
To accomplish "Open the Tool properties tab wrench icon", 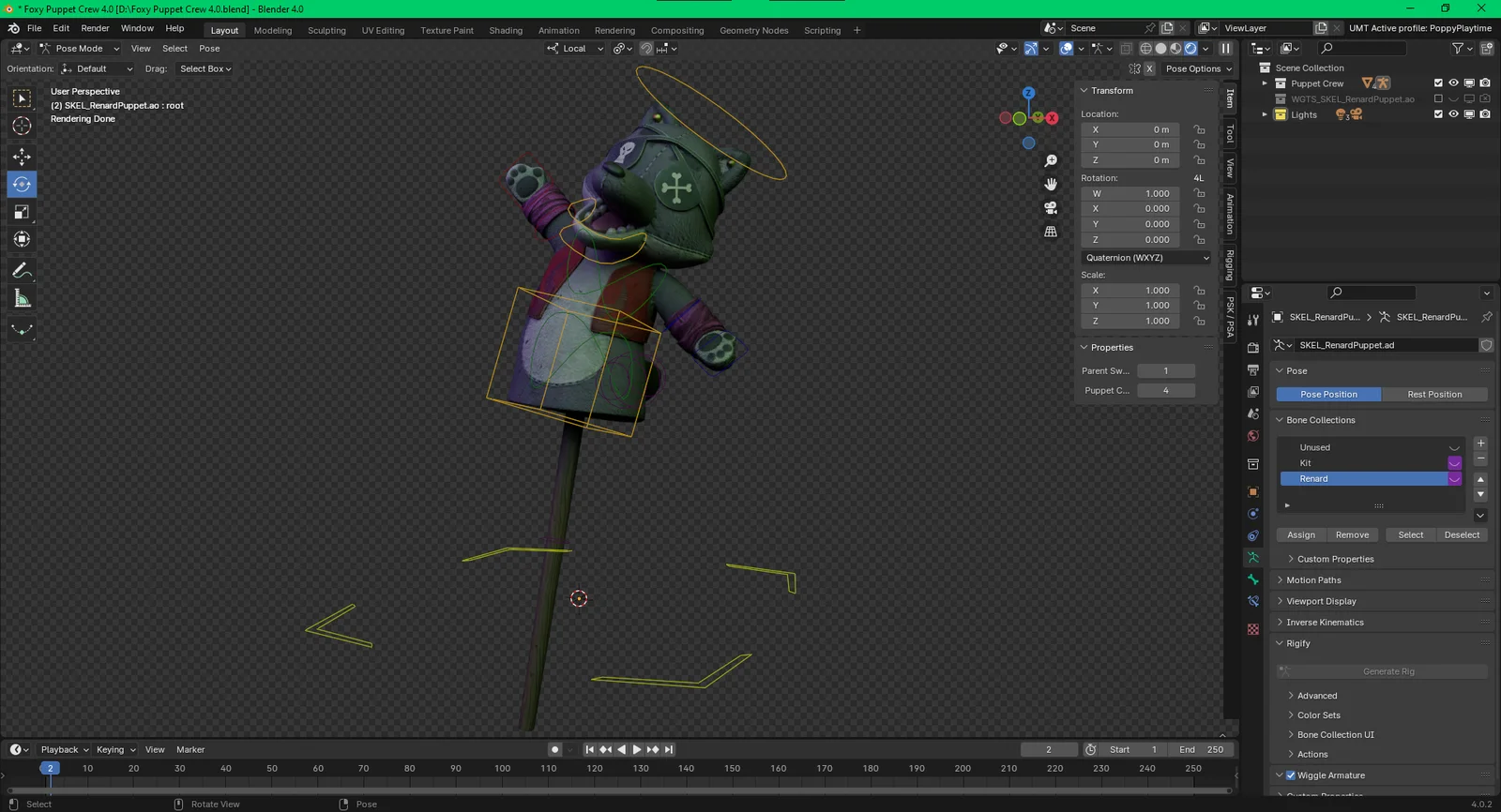I will [1253, 321].
